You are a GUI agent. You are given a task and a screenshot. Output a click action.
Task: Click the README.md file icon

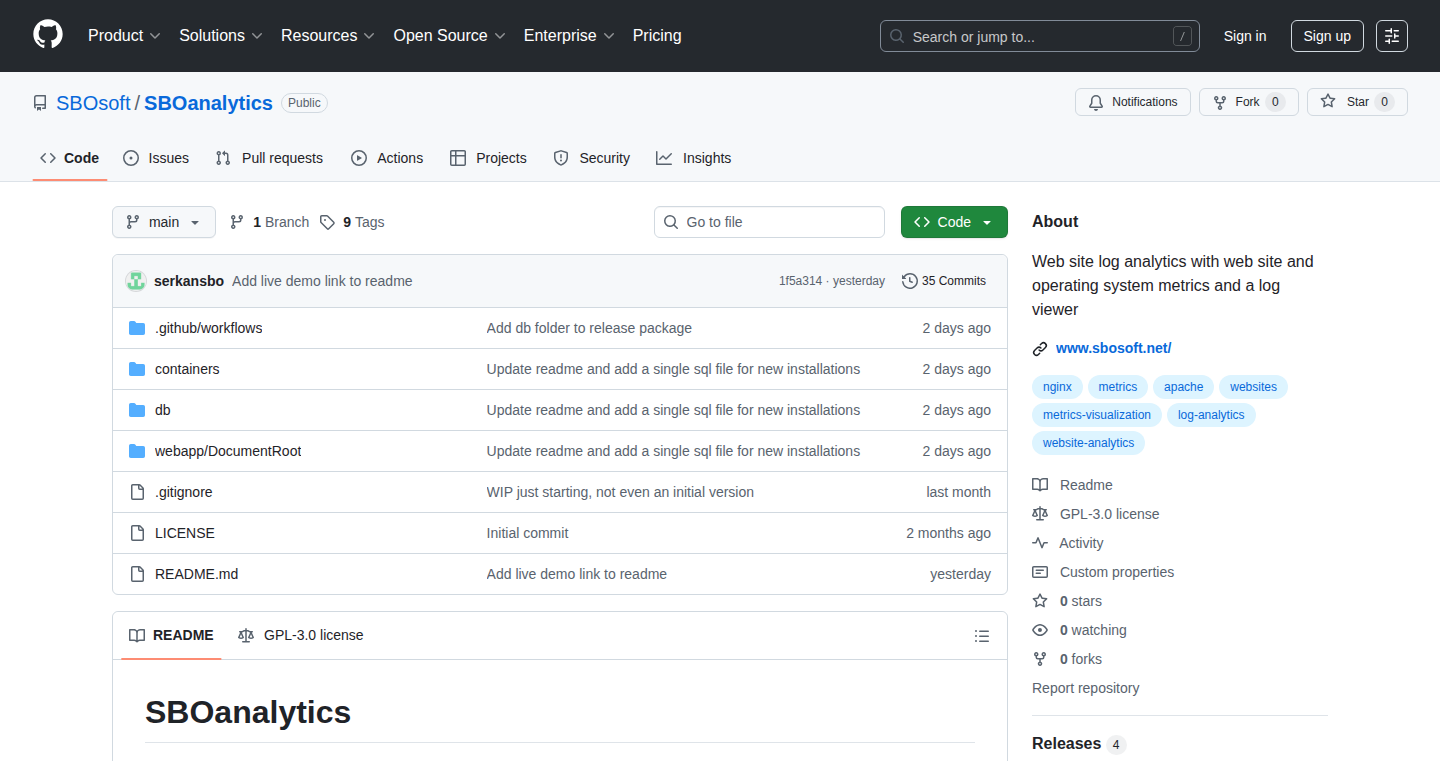click(x=137, y=574)
